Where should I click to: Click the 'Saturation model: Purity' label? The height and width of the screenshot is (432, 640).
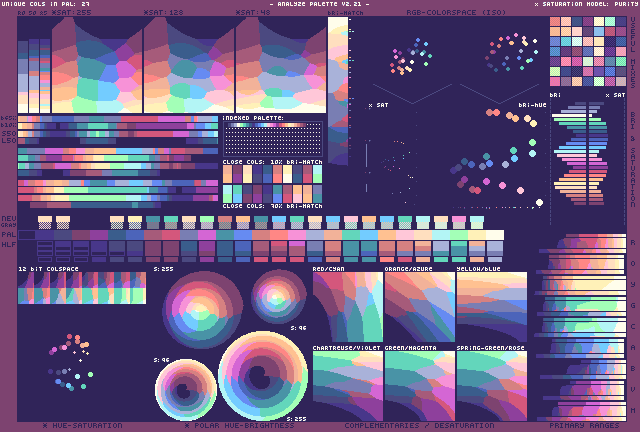click(586, 4)
